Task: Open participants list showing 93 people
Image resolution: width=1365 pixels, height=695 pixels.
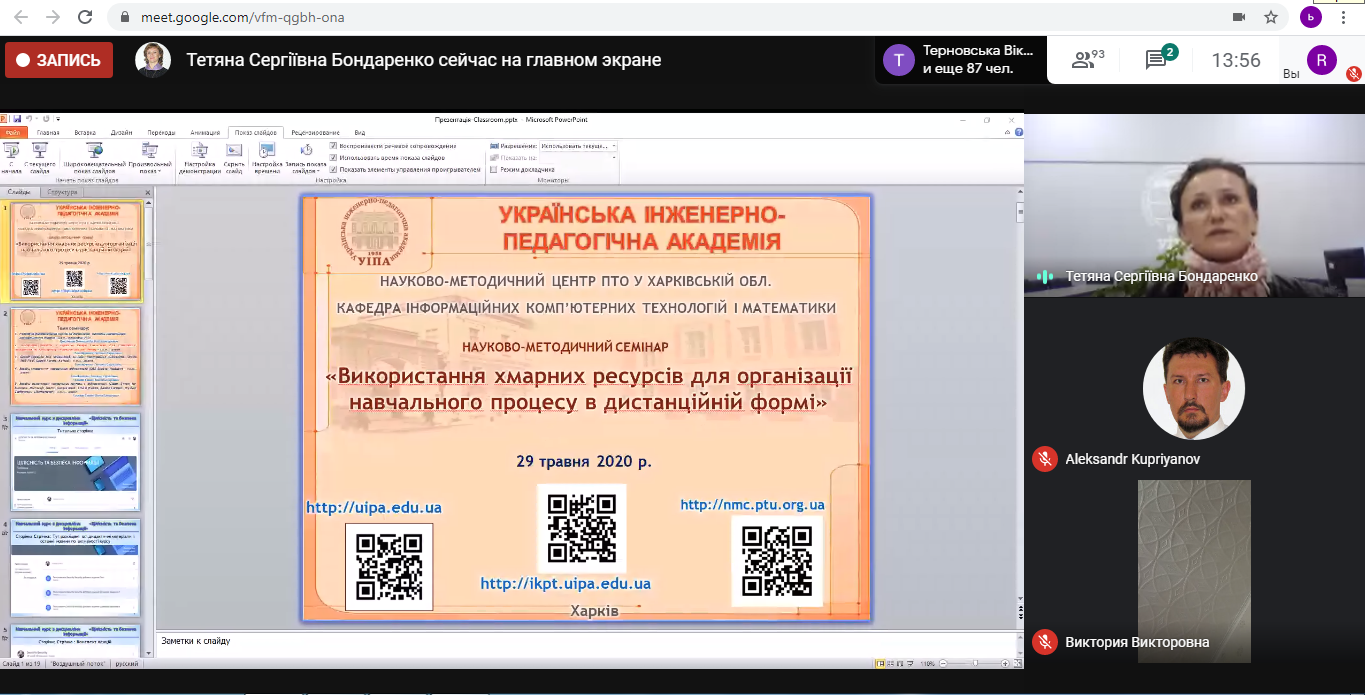Action: click(1088, 60)
